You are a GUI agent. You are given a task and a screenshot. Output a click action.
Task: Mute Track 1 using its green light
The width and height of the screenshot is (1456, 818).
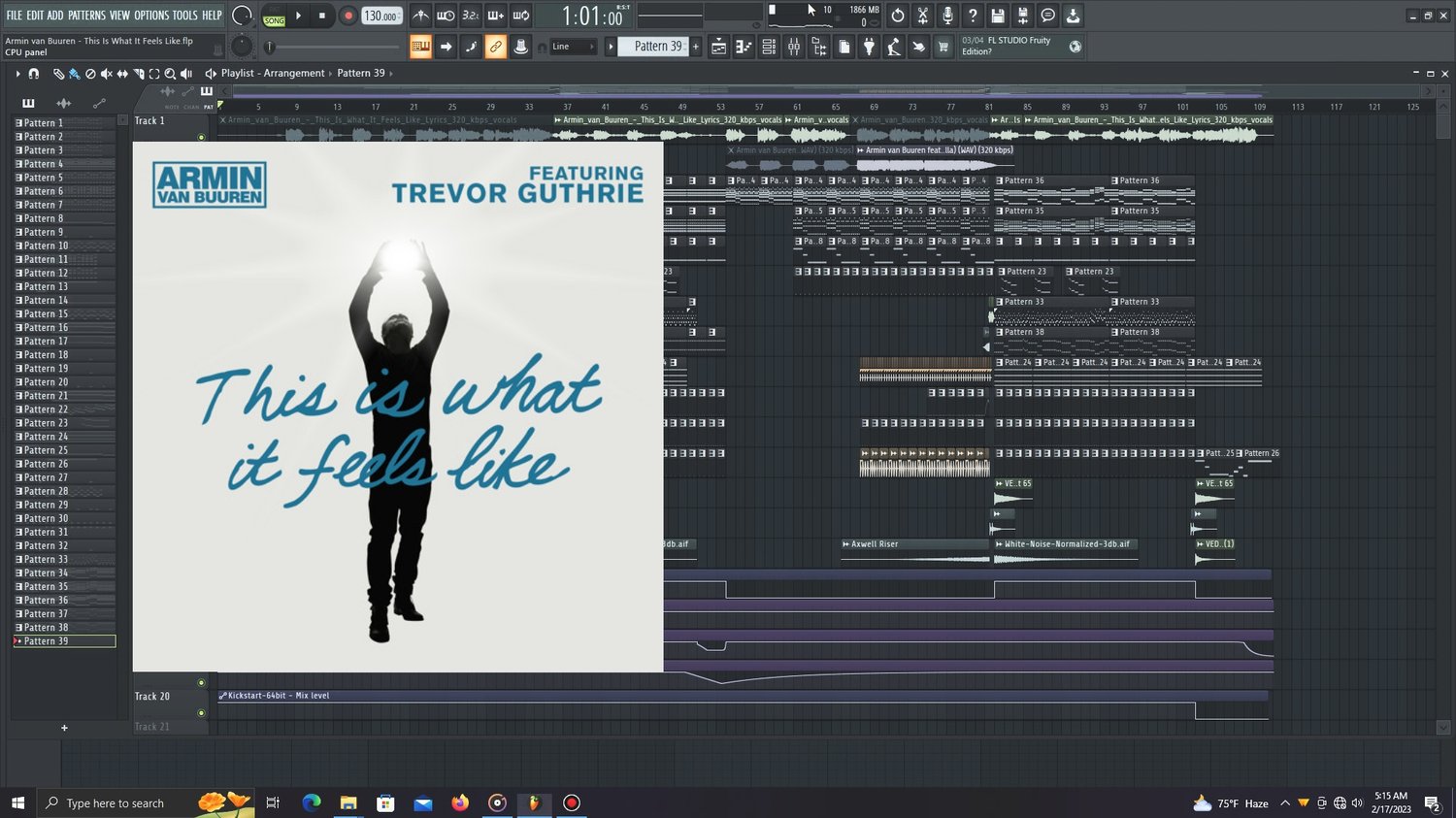pos(202,137)
